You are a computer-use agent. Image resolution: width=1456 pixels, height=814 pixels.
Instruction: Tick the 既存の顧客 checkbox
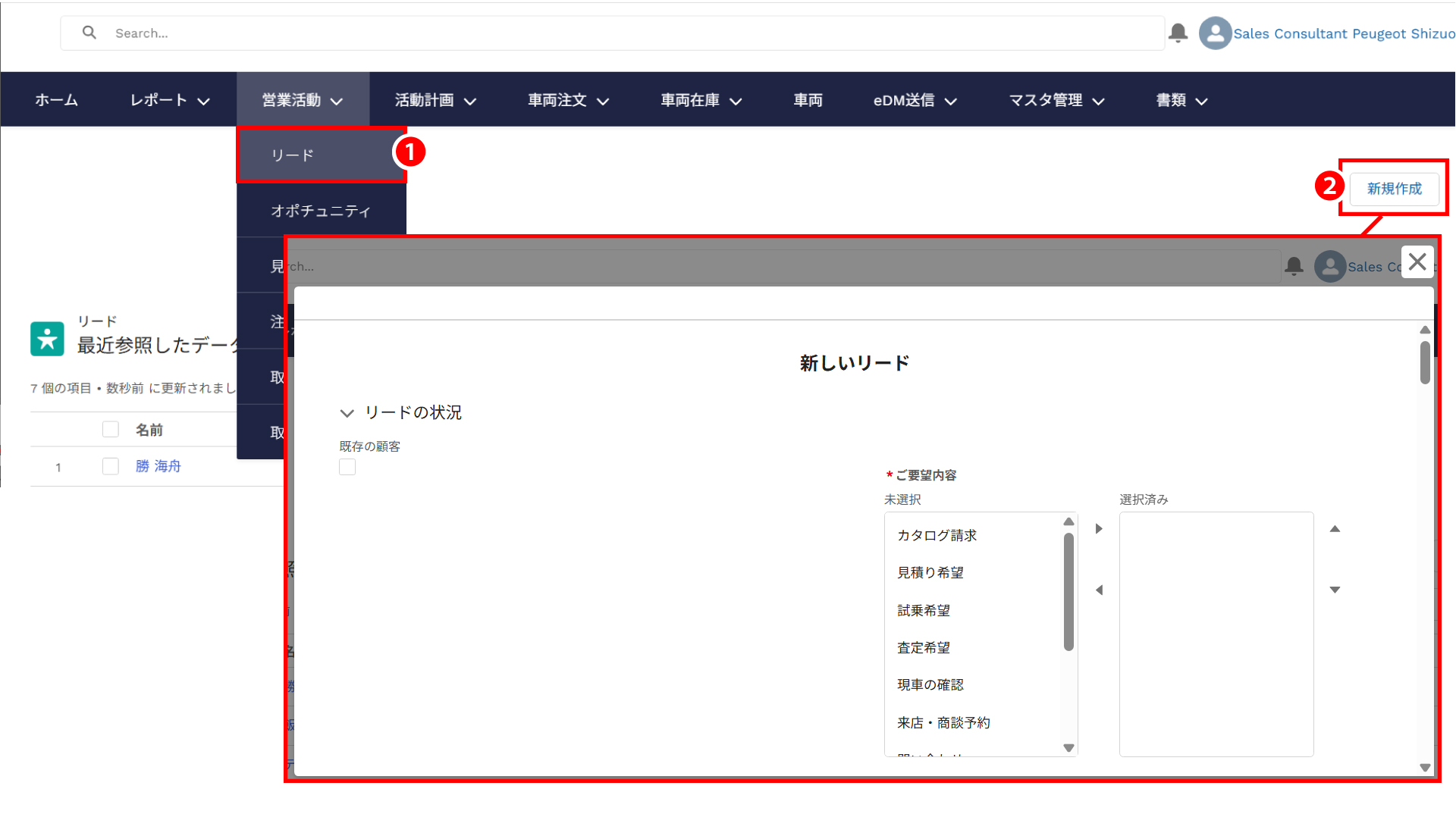click(x=347, y=467)
